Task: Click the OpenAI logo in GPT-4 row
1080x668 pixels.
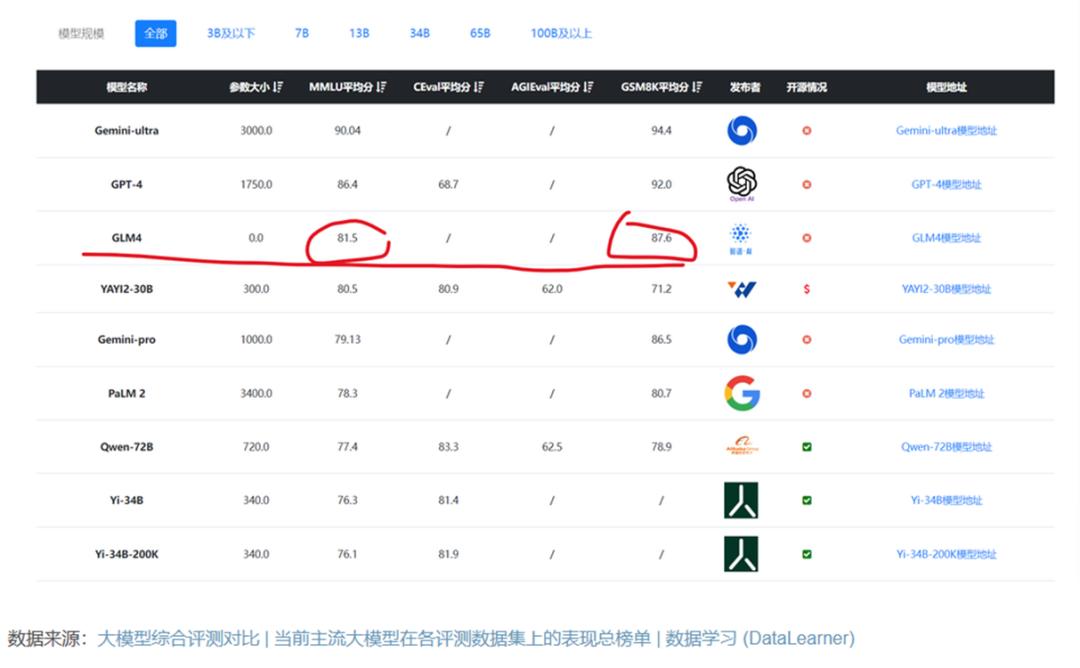Action: (742, 183)
